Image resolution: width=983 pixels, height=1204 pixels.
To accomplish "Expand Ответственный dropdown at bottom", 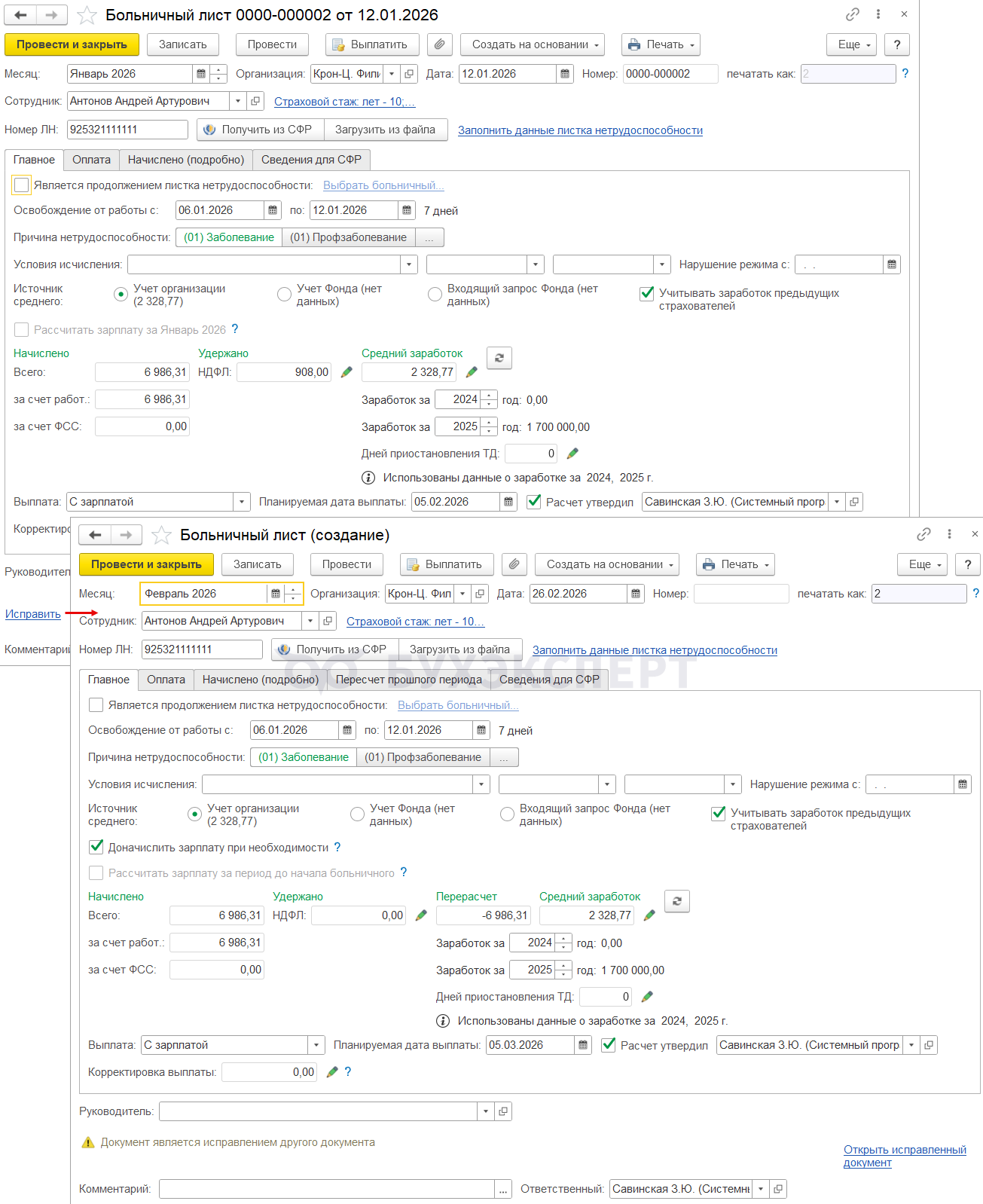I will point(761,1189).
